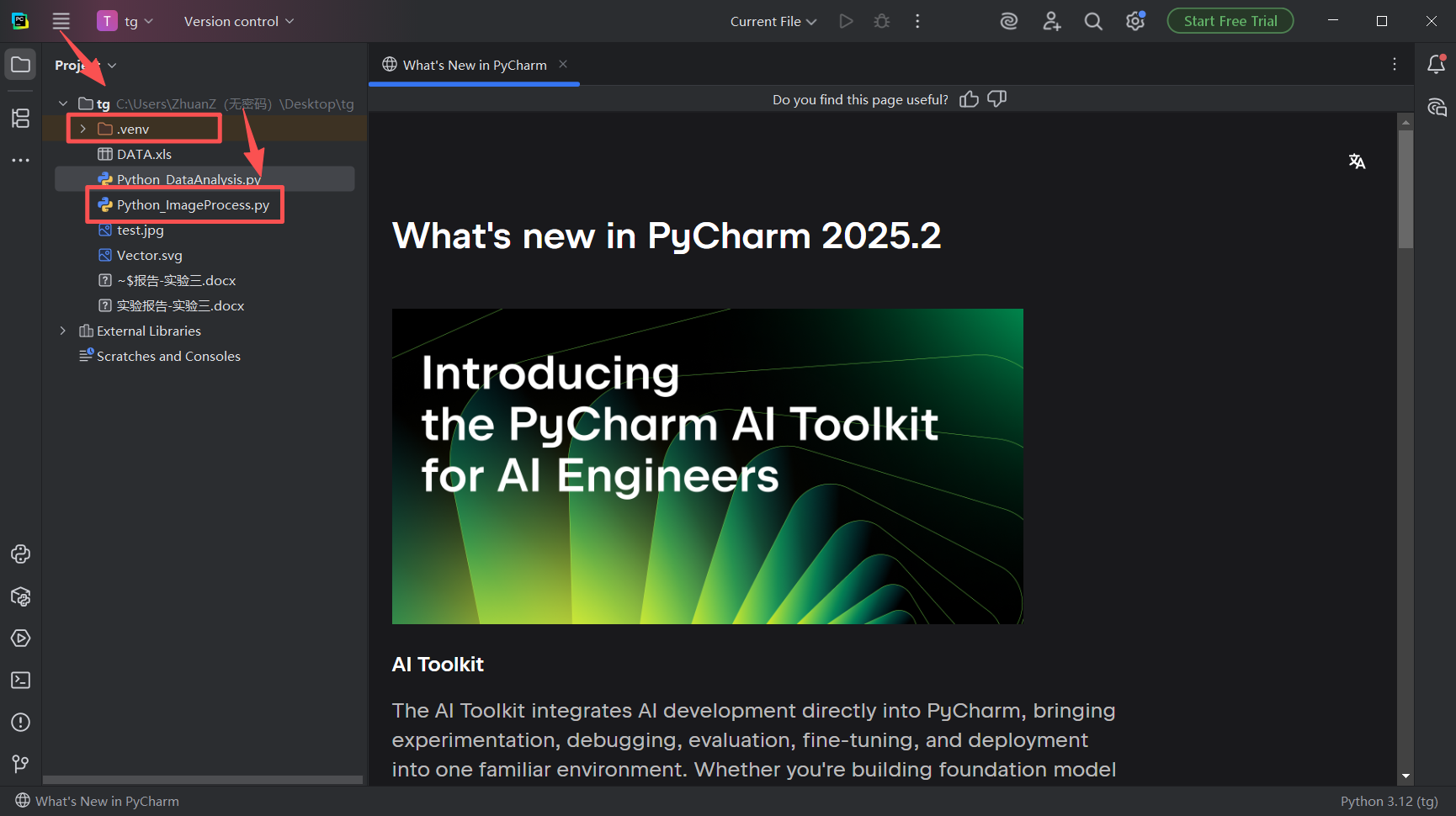Click the project panel horizontal scrollbar

tap(203, 780)
